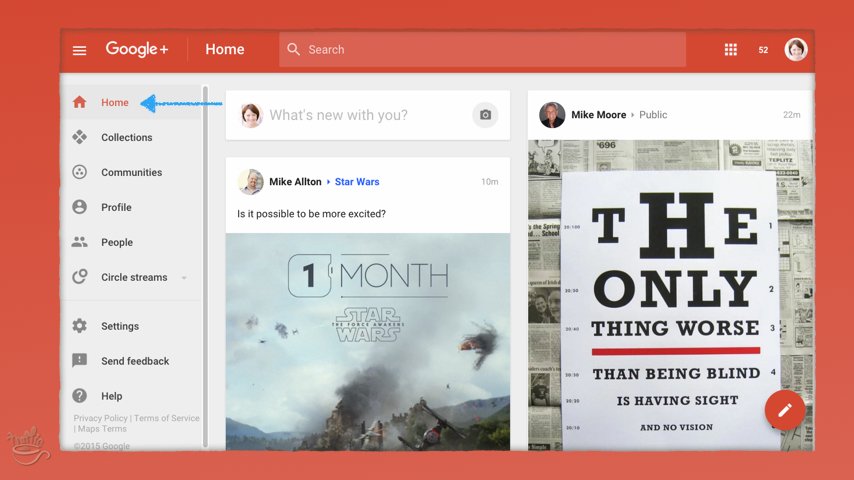
Task: Click the People icon in sidebar
Action: [80, 242]
